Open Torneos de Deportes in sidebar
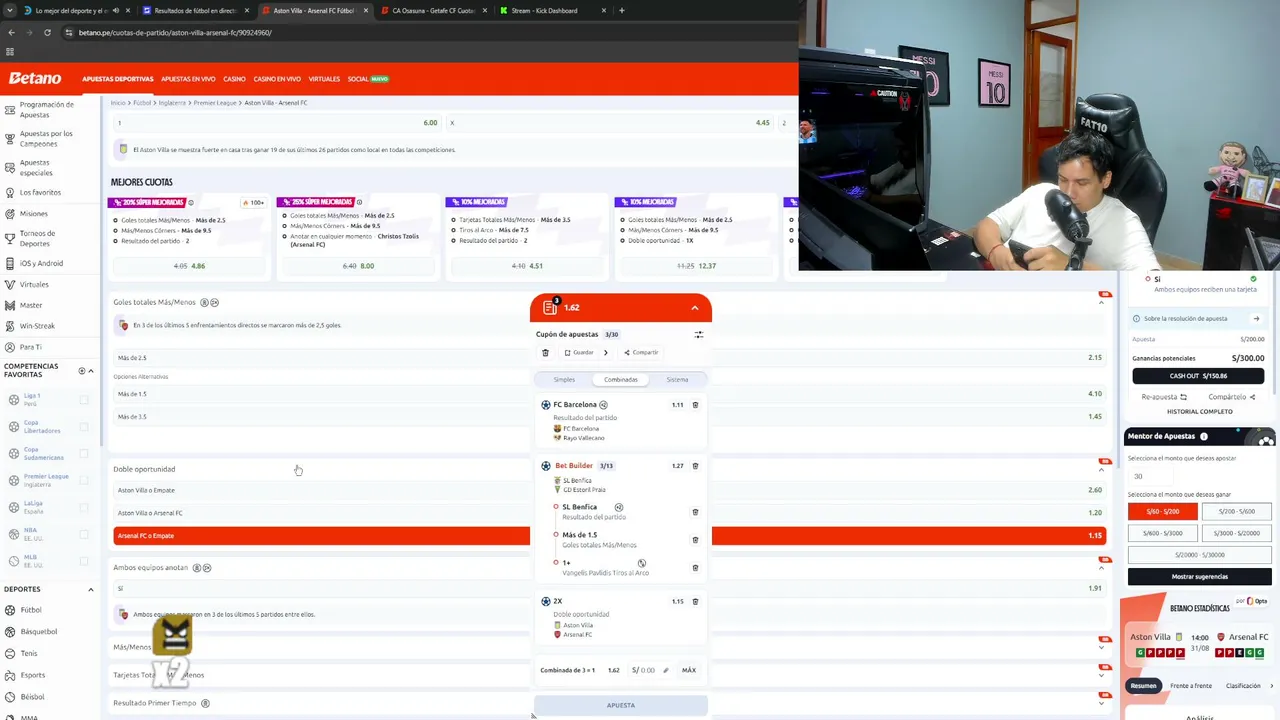The image size is (1280, 720). tap(37, 238)
